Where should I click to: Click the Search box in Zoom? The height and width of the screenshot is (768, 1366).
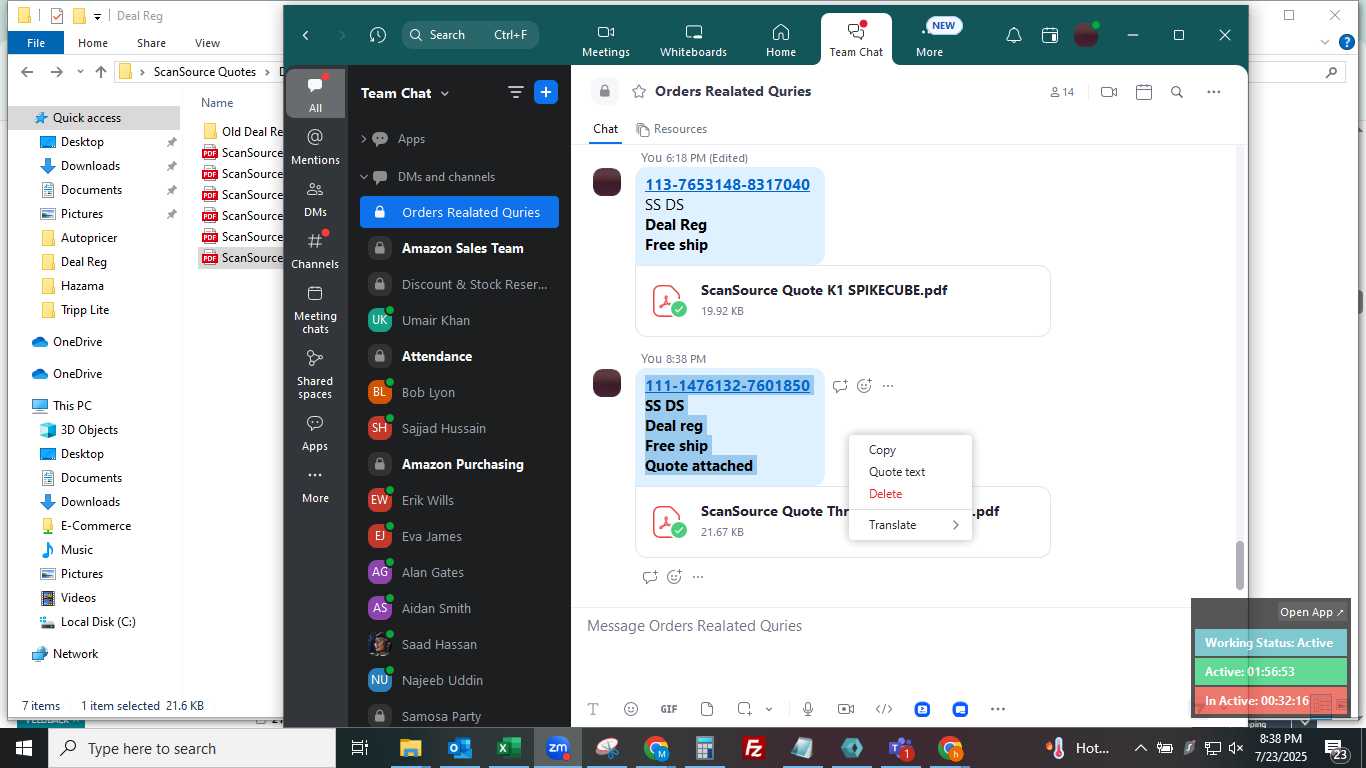tap(470, 35)
